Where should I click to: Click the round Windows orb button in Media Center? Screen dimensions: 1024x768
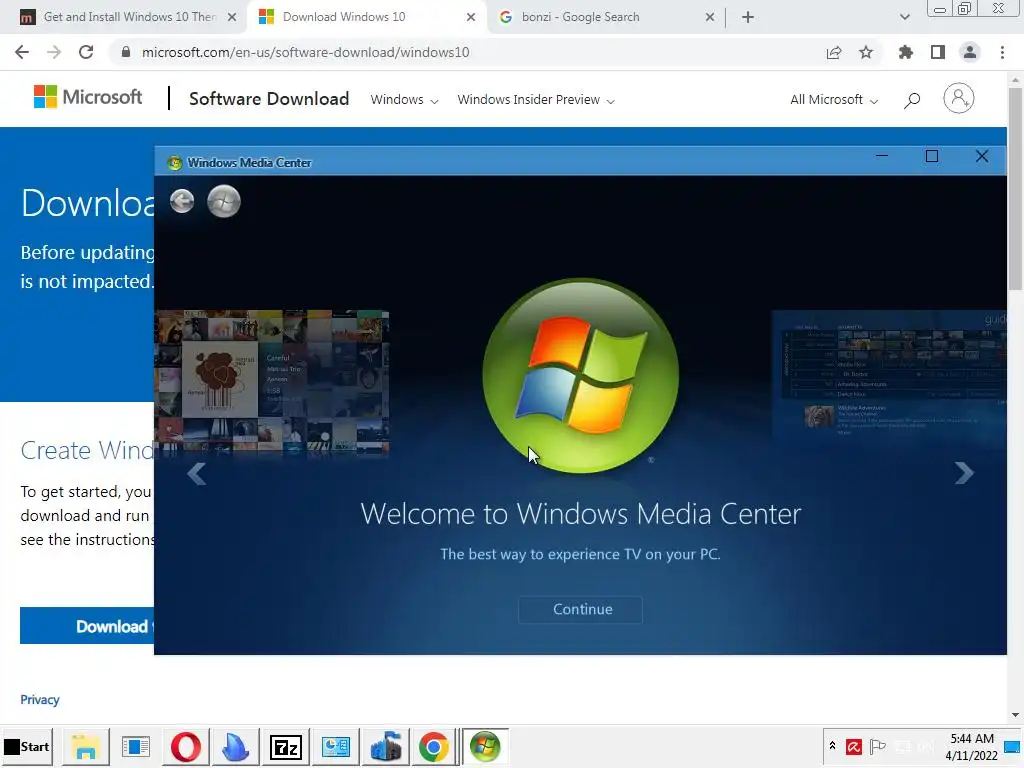pos(224,201)
